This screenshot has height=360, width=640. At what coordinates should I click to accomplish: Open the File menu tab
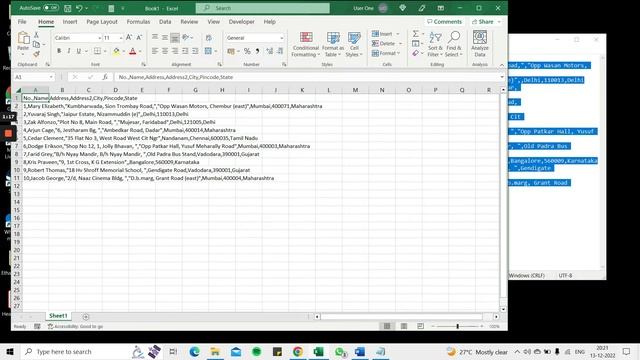pyautogui.click(x=22, y=22)
